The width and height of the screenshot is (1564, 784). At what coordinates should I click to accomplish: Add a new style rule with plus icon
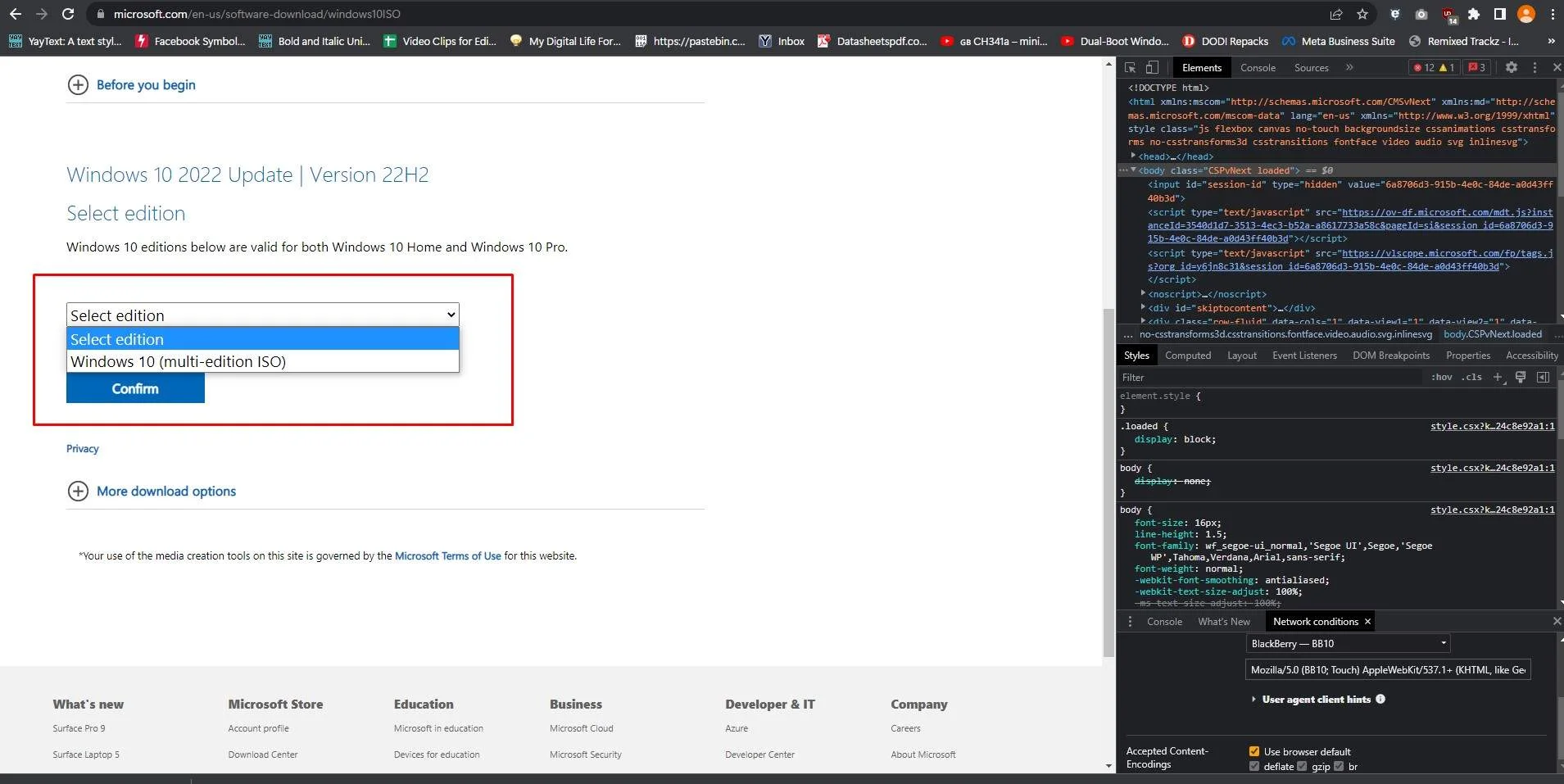pyautogui.click(x=1497, y=377)
